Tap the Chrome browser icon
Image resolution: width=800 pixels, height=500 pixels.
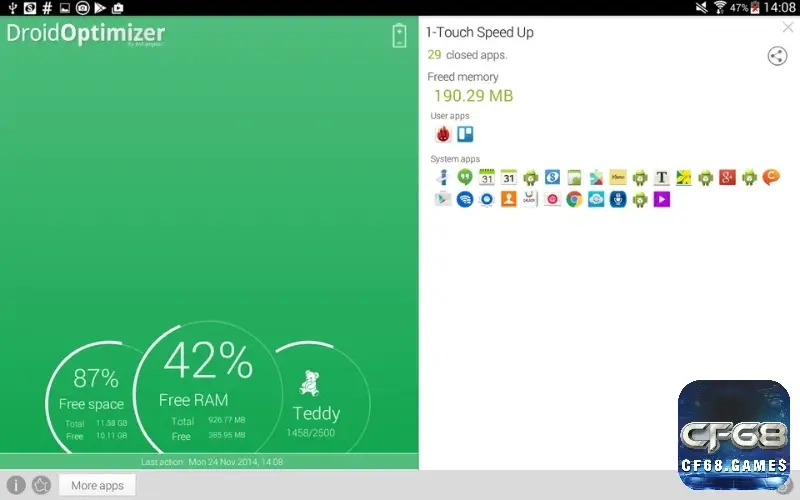pyautogui.click(x=574, y=199)
